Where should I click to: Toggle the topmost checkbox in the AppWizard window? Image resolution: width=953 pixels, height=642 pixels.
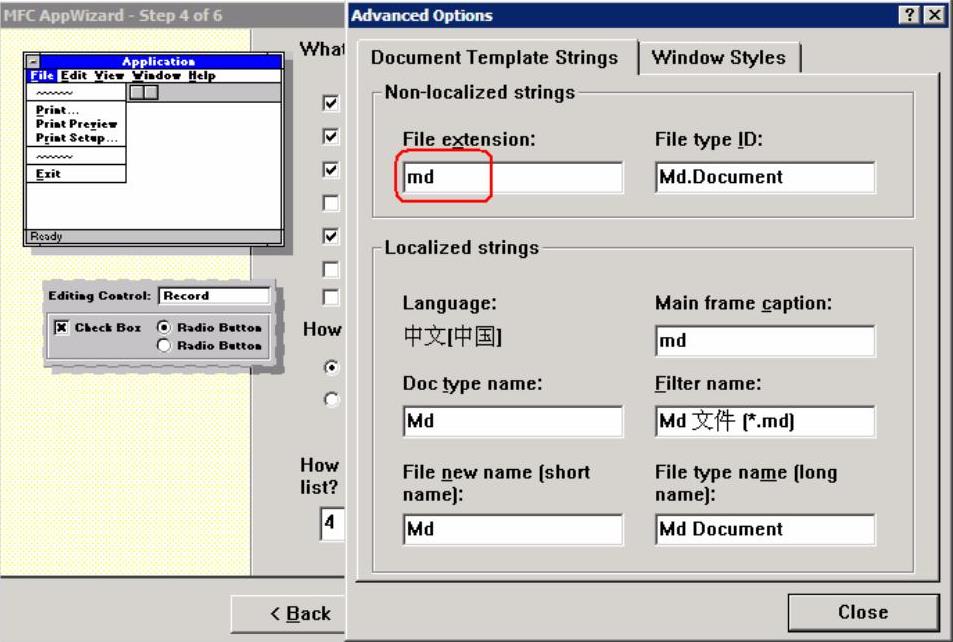click(331, 103)
